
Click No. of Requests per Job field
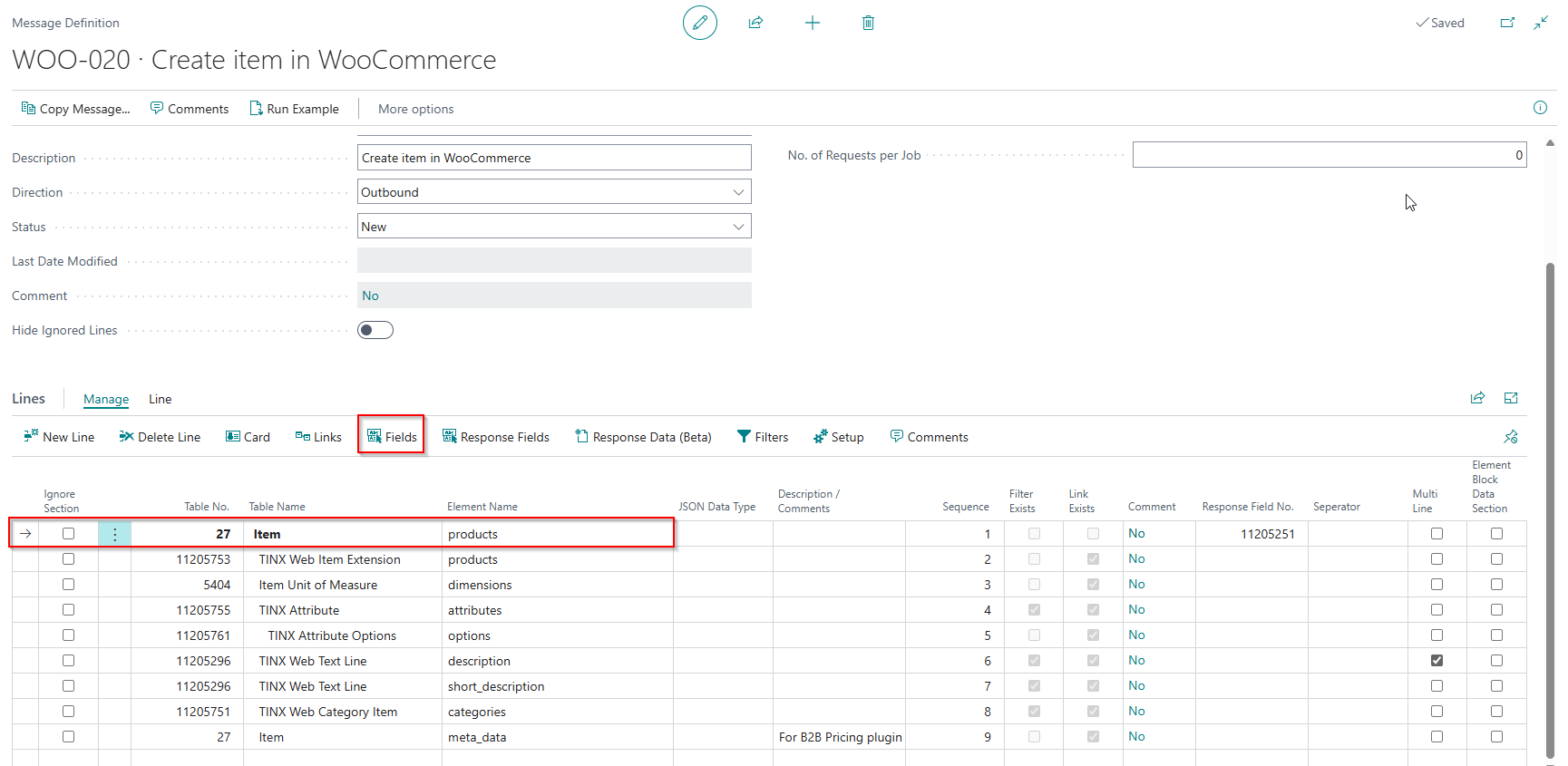[1329, 155]
